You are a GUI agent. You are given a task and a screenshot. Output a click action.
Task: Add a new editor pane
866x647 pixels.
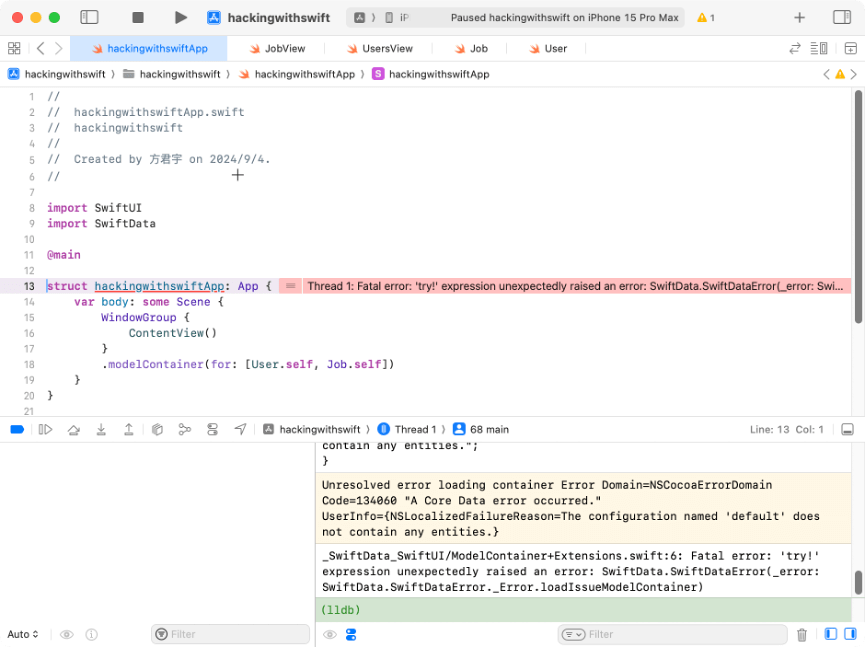pos(851,49)
